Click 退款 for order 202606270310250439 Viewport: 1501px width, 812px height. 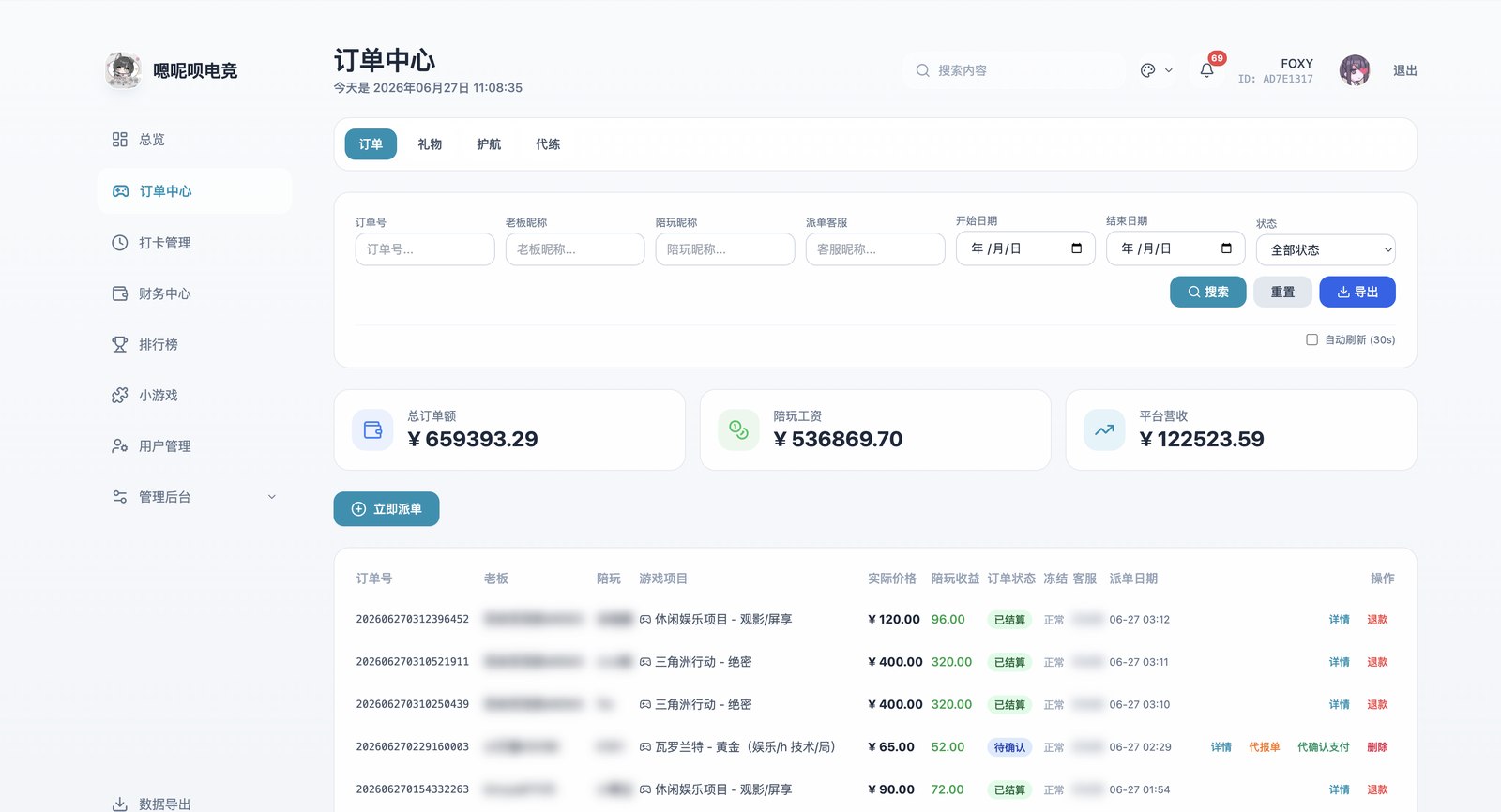tap(1377, 704)
